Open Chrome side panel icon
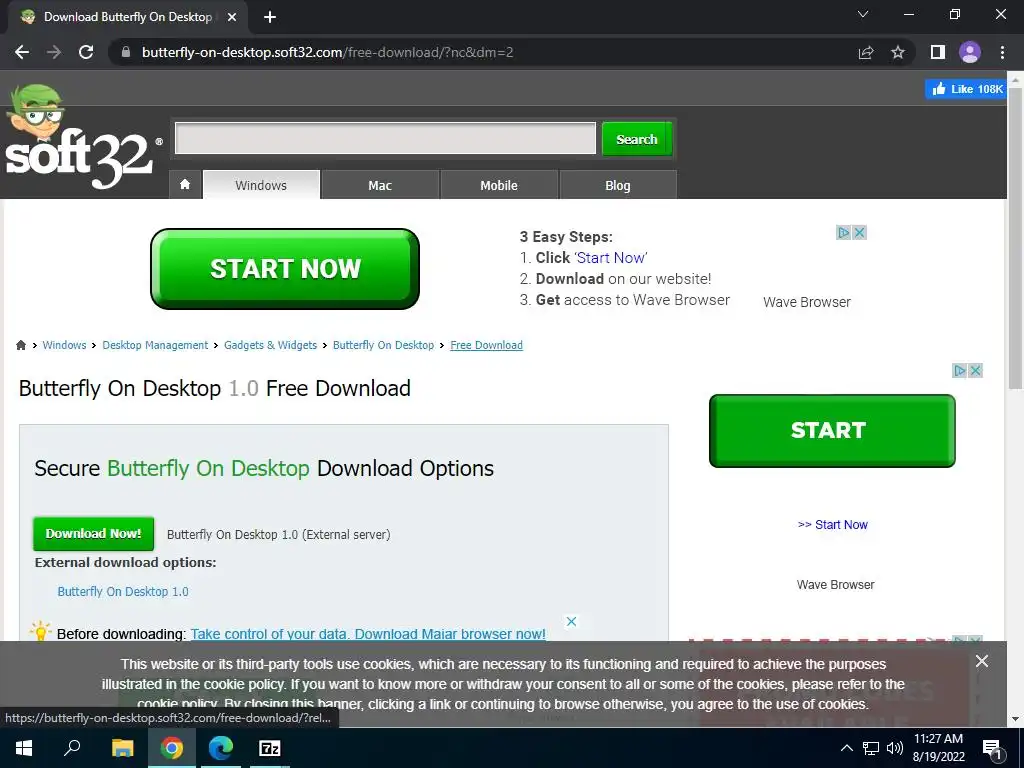The width and height of the screenshot is (1024, 768). click(x=938, y=52)
